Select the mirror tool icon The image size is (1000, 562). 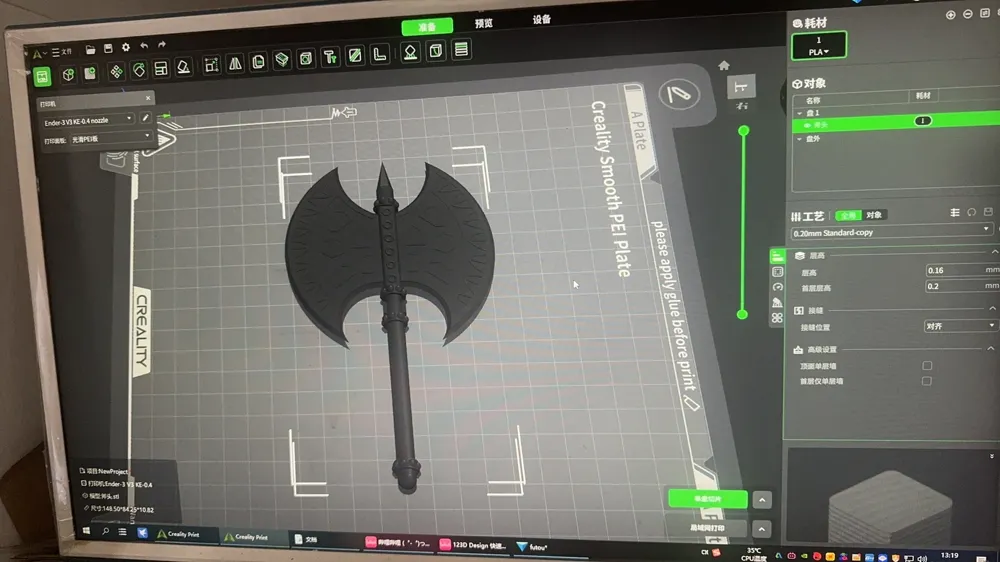tap(235, 63)
